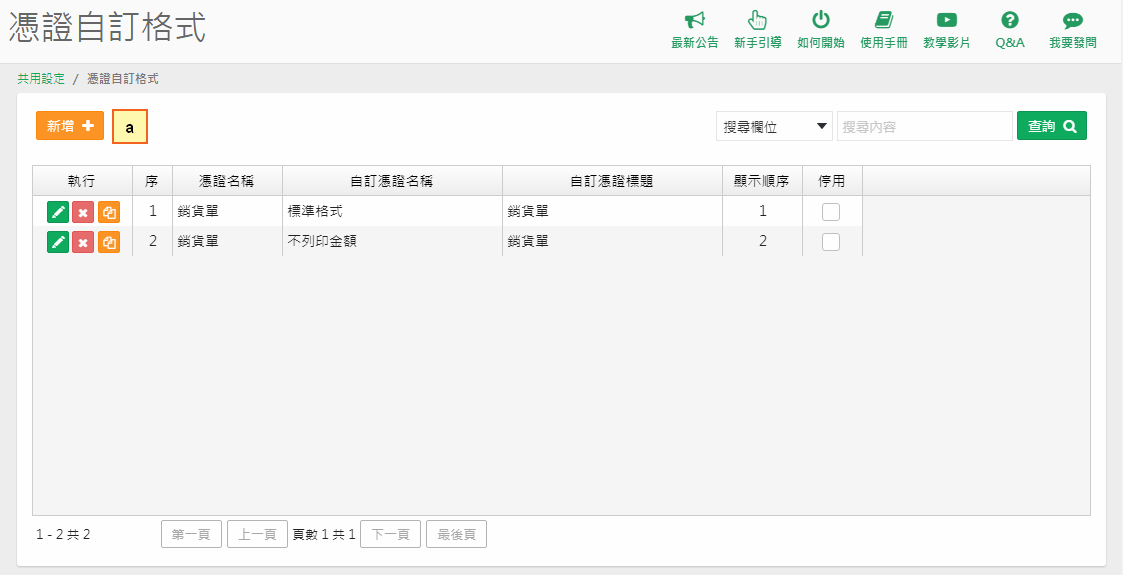Click 銷貨單 title cell in 不列印金額 row
Image resolution: width=1123 pixels, height=575 pixels.
click(x=612, y=242)
